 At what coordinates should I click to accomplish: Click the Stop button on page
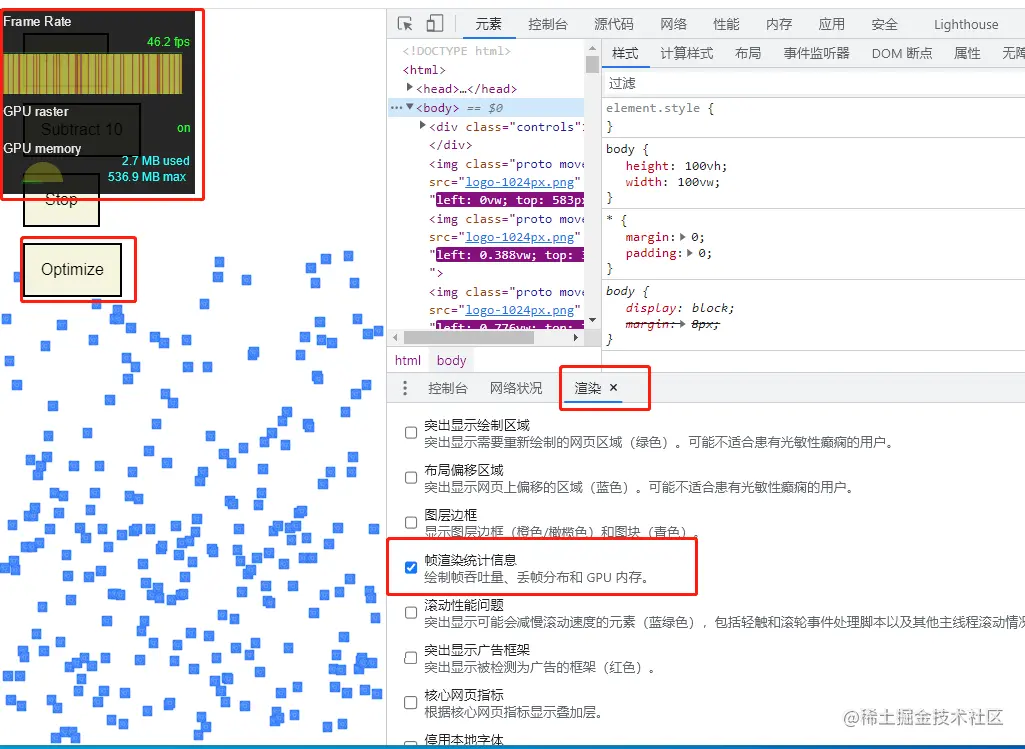pos(61,200)
